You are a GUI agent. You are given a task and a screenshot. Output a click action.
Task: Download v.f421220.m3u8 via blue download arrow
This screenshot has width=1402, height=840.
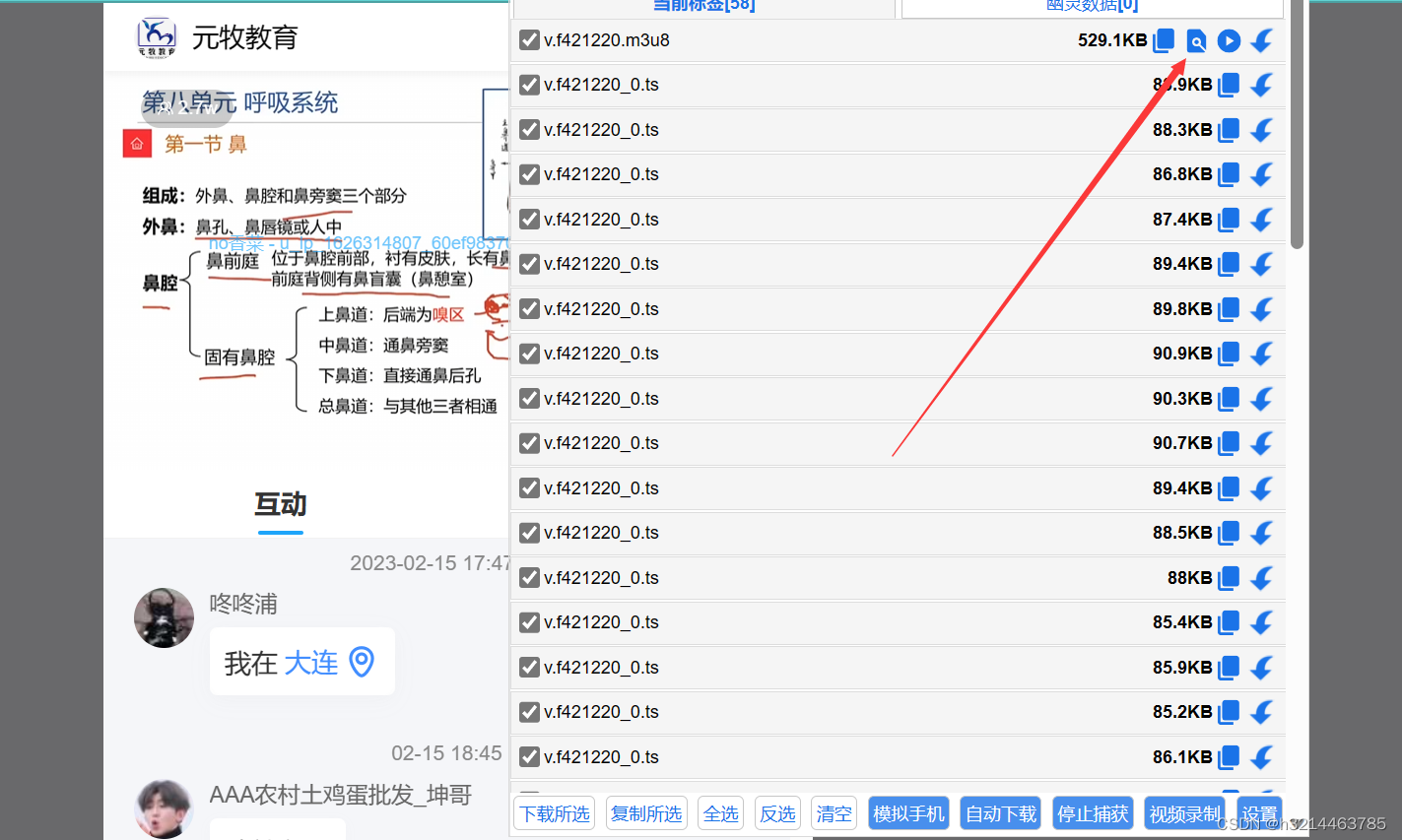(1262, 41)
